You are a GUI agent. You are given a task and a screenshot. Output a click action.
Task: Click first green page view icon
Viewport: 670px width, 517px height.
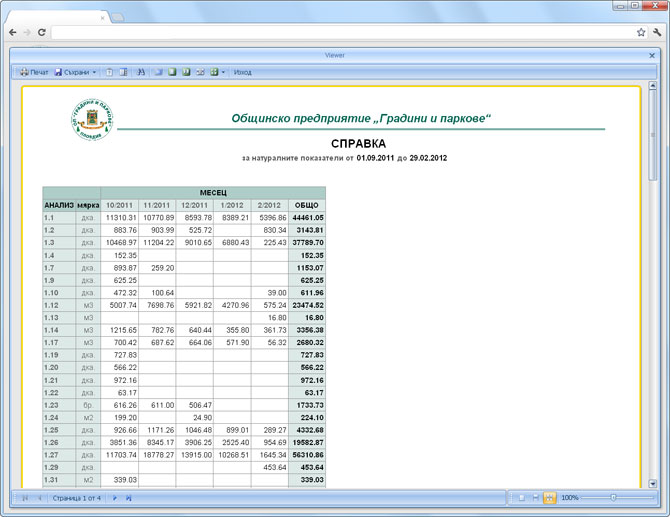point(172,72)
